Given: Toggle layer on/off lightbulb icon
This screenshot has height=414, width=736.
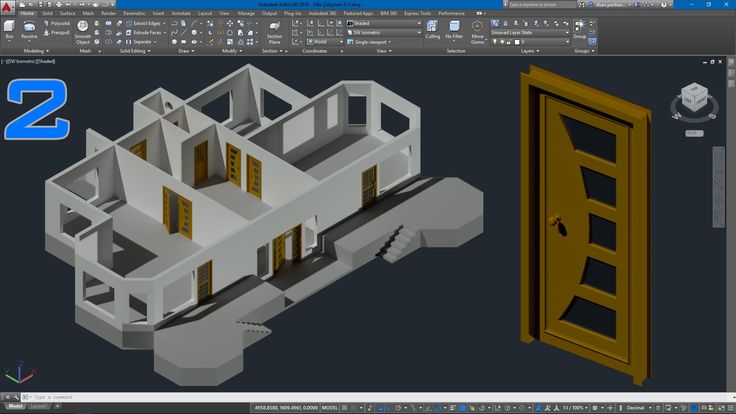Looking at the screenshot, I should click(x=494, y=42).
